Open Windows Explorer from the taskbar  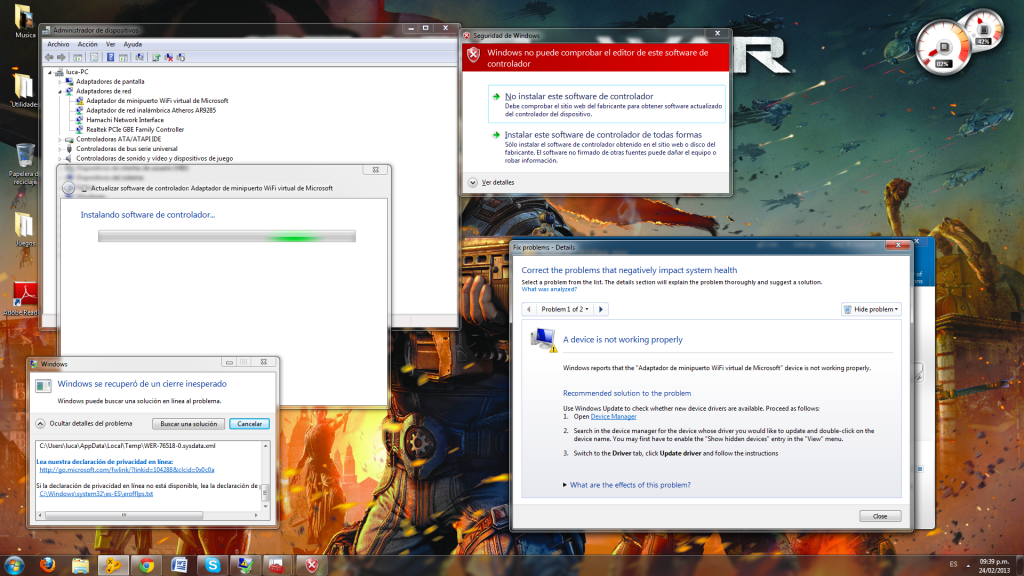pyautogui.click(x=80, y=565)
